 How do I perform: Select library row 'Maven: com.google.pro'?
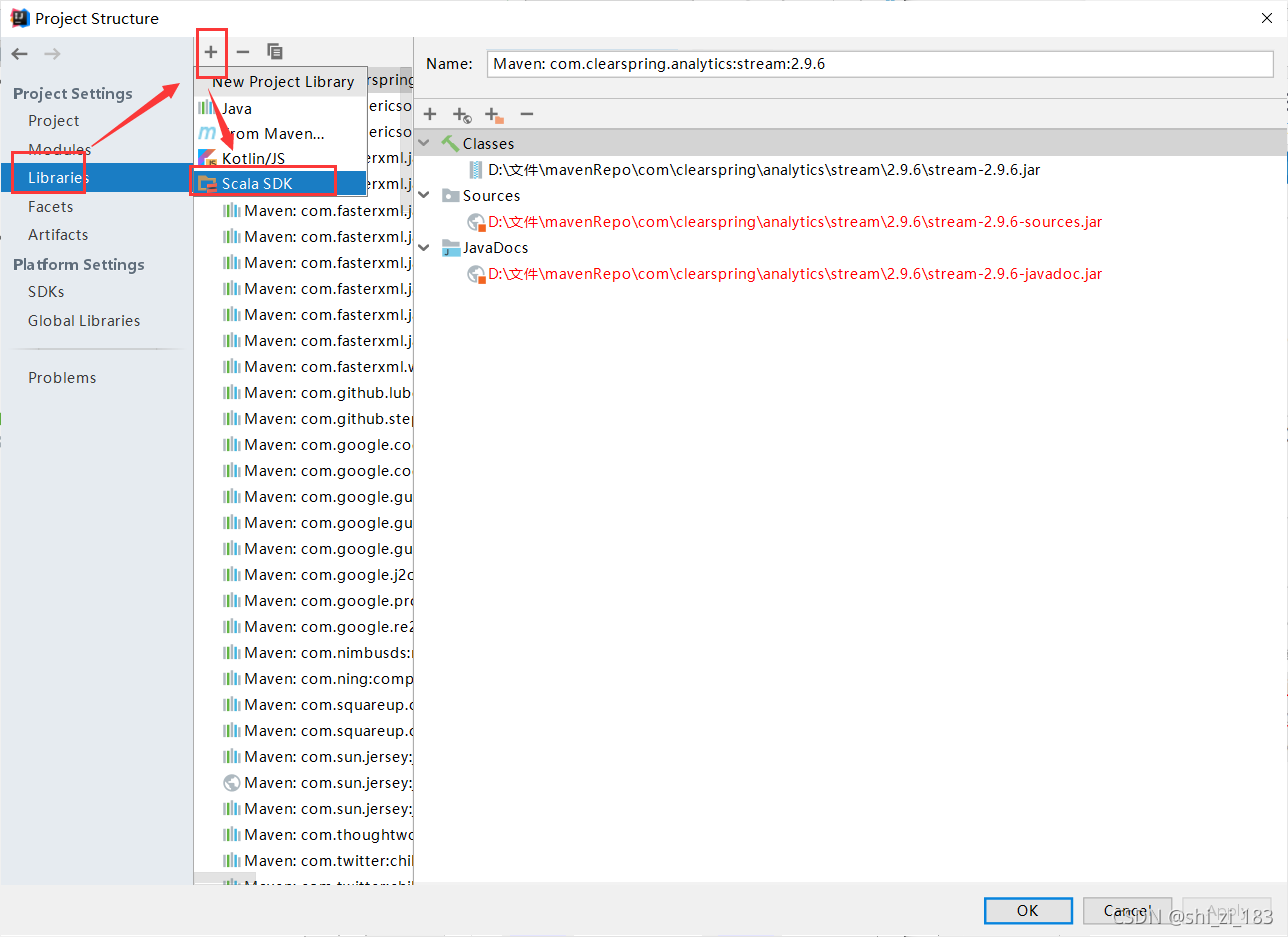point(318,600)
